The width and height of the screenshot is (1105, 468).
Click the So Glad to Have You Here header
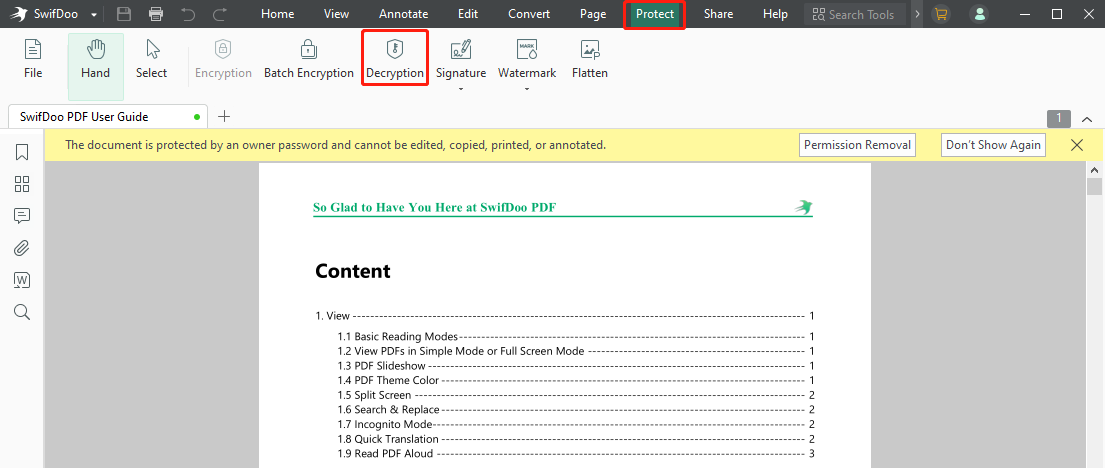pos(437,207)
